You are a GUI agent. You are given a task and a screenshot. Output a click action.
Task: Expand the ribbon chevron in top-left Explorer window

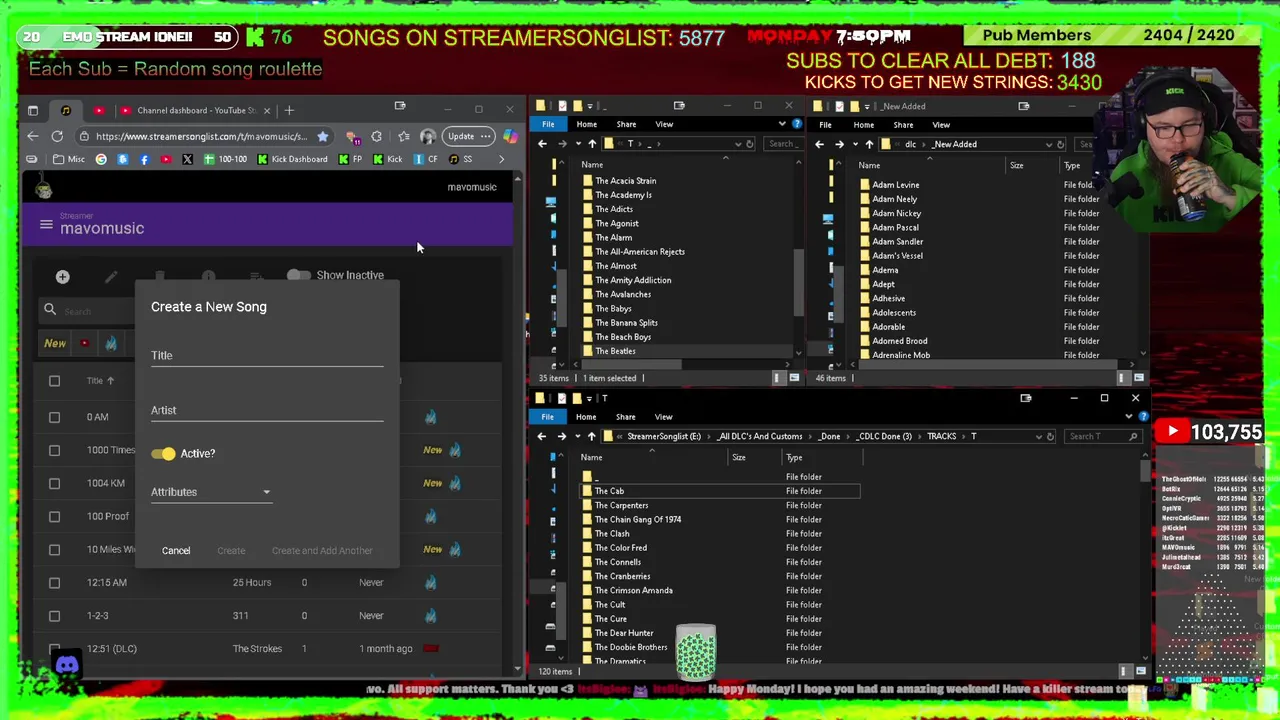click(x=782, y=124)
